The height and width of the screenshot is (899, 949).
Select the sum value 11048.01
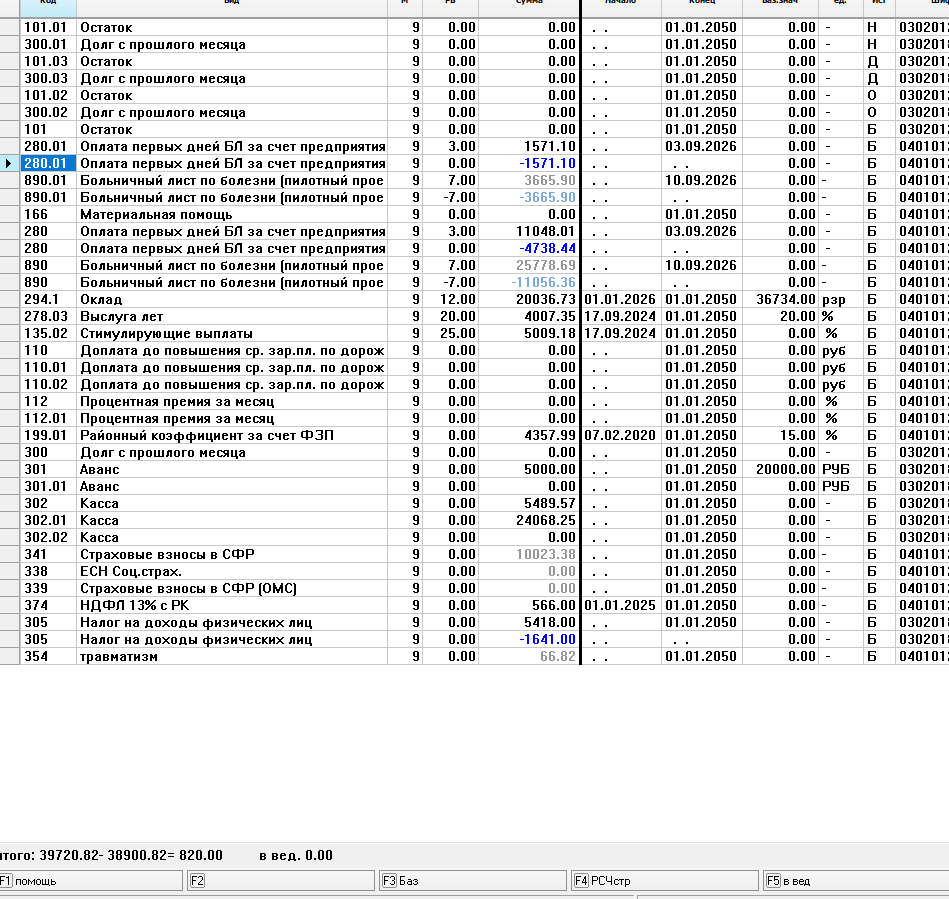(x=546, y=231)
